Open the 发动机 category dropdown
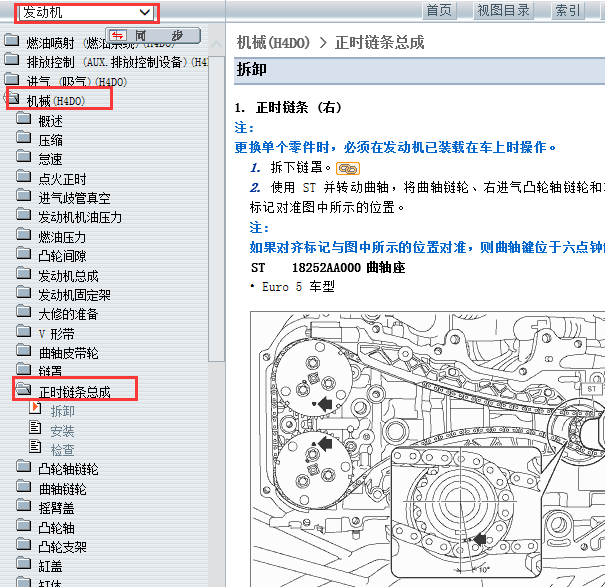Image resolution: width=605 pixels, height=587 pixels. click(x=87, y=13)
